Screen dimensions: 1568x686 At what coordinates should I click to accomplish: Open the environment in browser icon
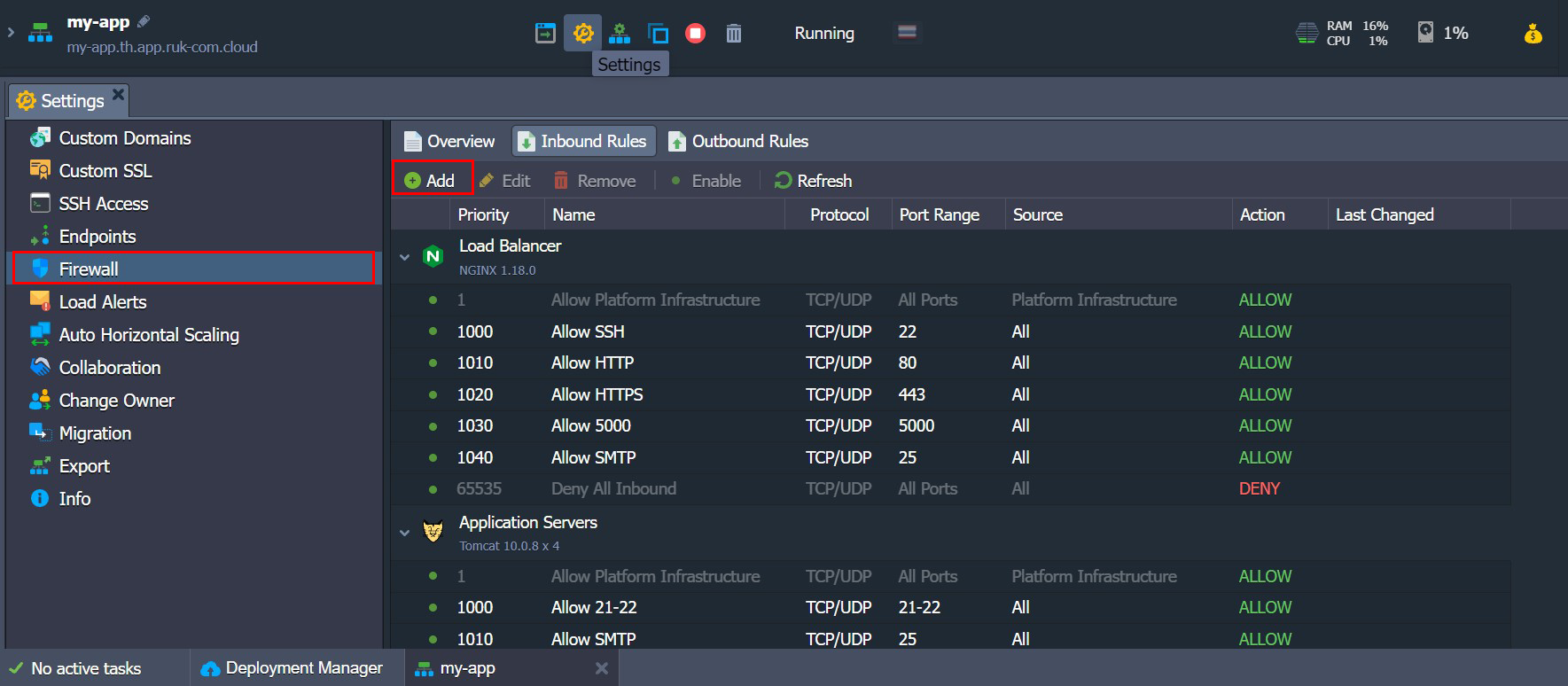545,34
